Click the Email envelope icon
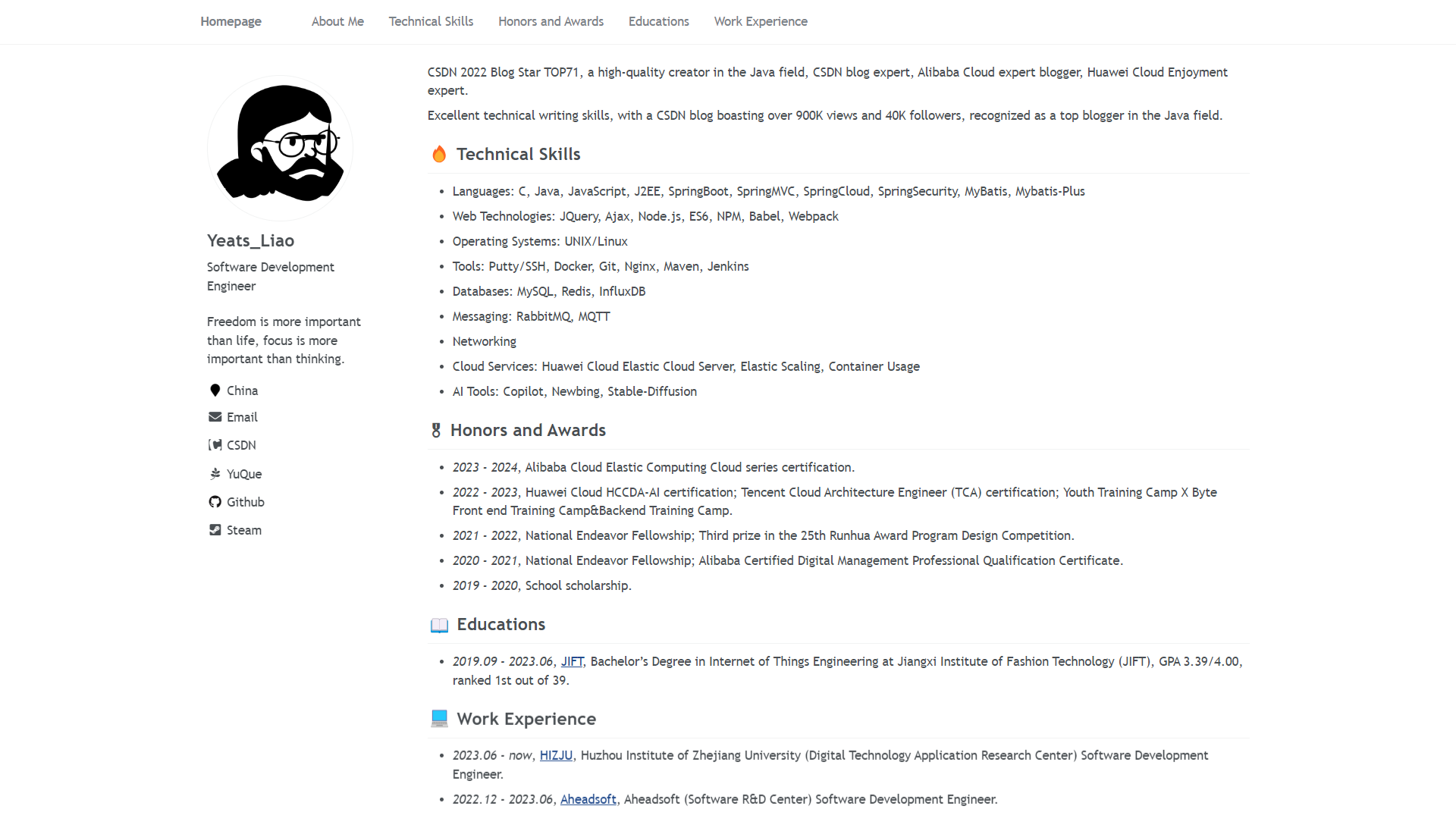This screenshot has width=1456, height=822. 215,417
